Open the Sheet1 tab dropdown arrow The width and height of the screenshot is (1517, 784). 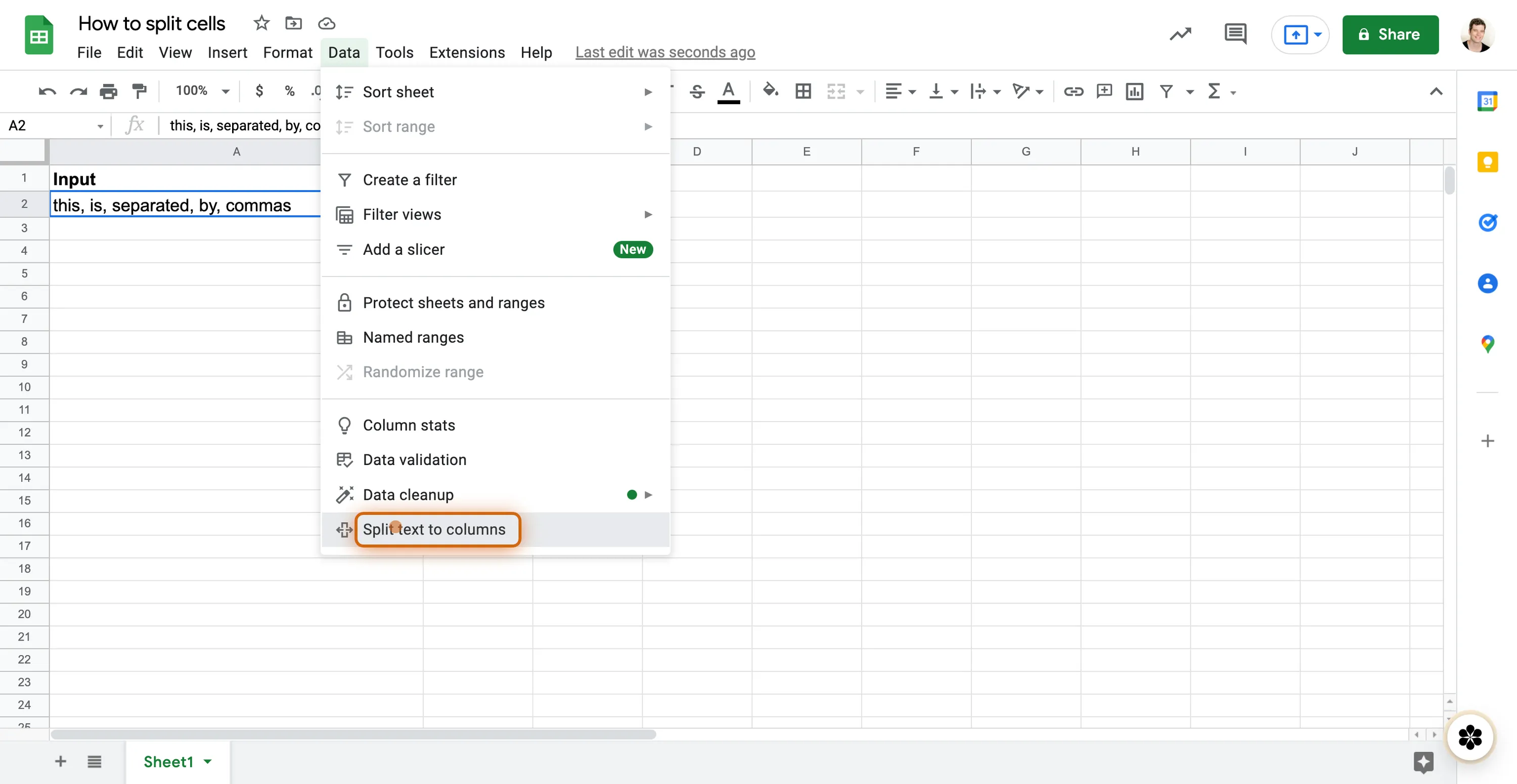[207, 762]
